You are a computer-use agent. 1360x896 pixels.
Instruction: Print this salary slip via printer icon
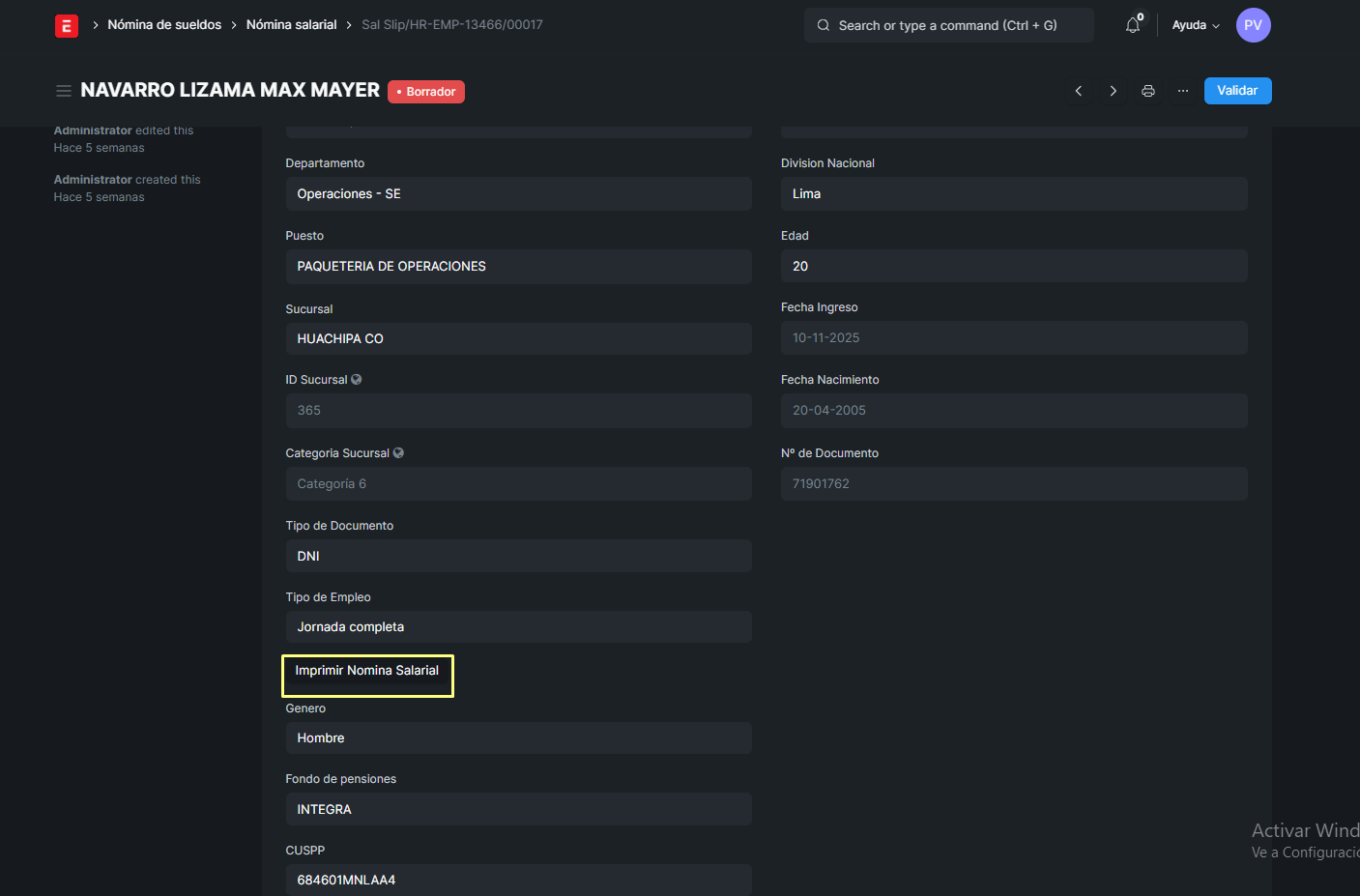(1148, 91)
